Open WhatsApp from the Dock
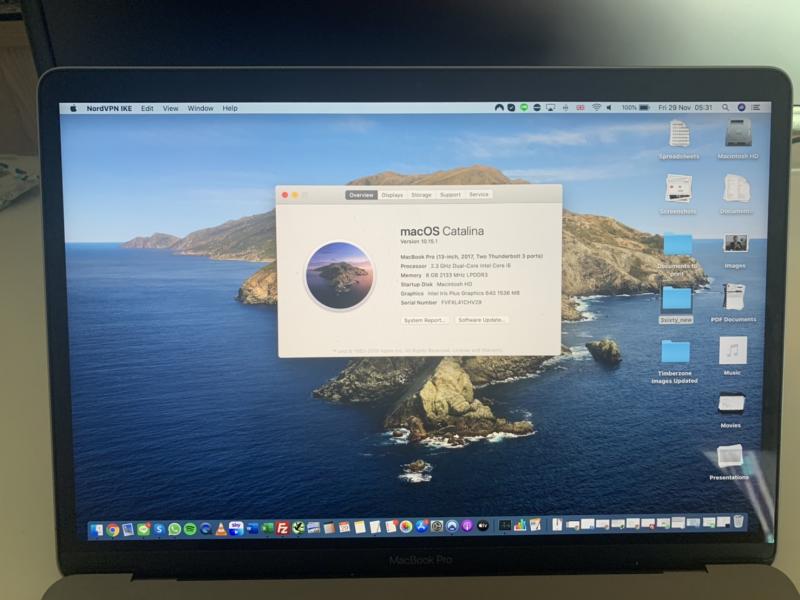The image size is (800, 600). tap(174, 529)
